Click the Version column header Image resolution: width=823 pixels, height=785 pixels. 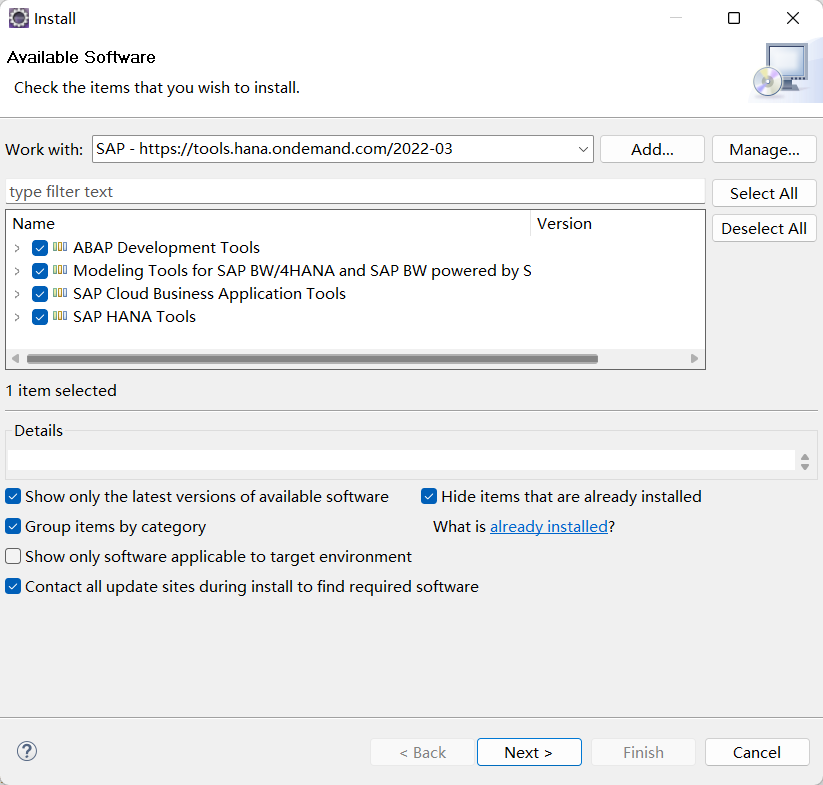[x=617, y=224]
